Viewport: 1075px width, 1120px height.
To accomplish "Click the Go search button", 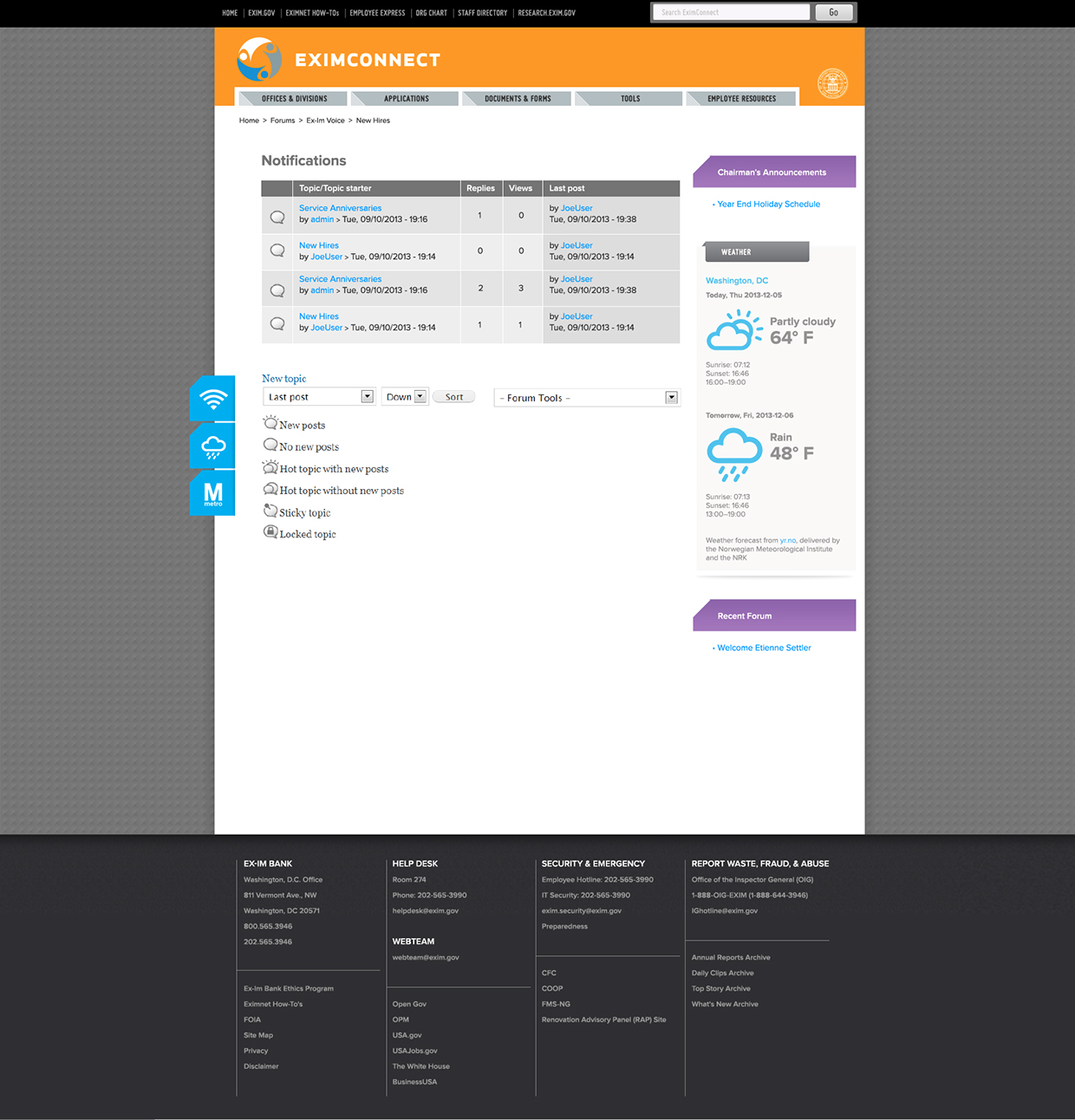I will [833, 12].
